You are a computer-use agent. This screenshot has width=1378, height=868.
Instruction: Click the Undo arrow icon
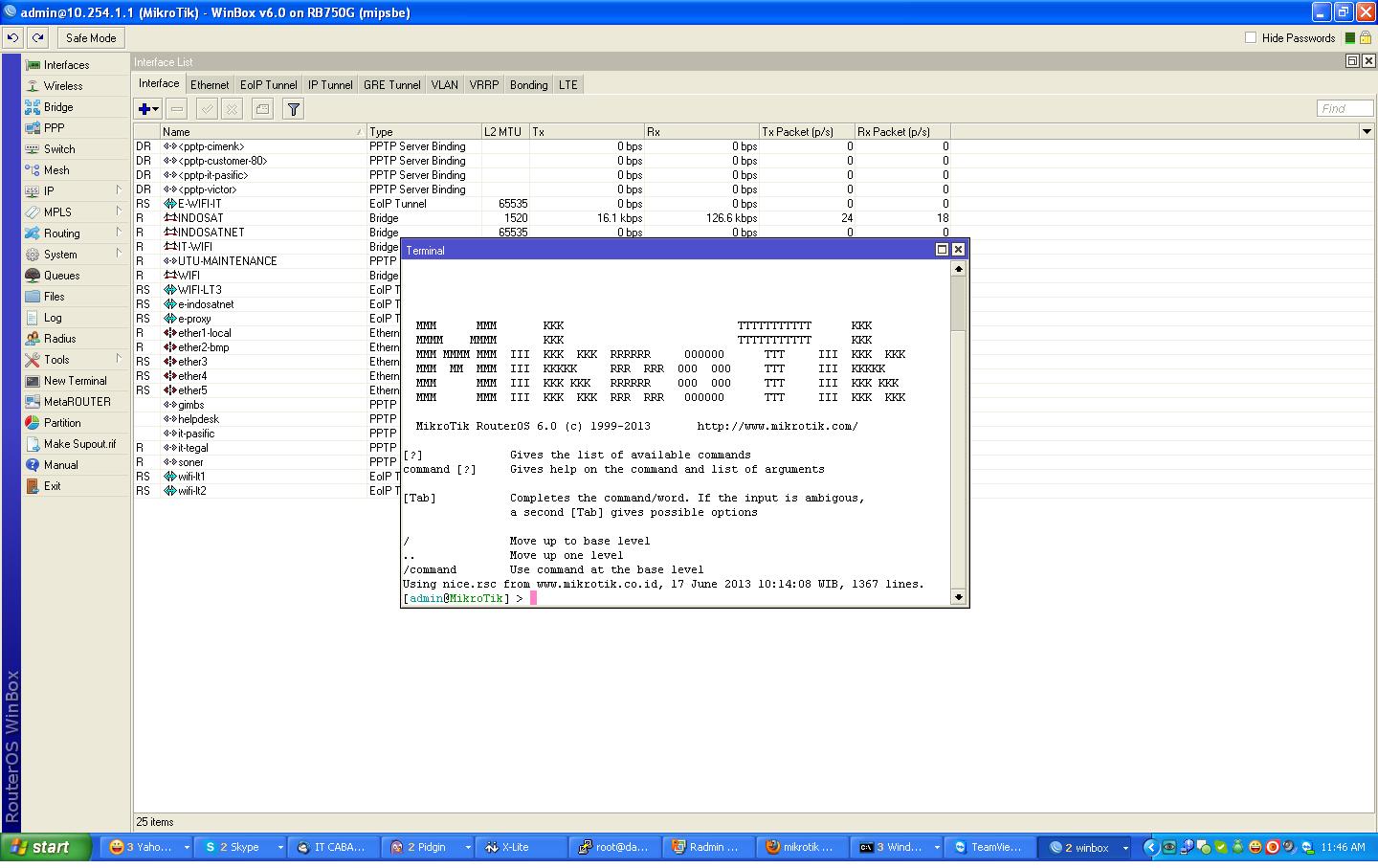(x=12, y=37)
